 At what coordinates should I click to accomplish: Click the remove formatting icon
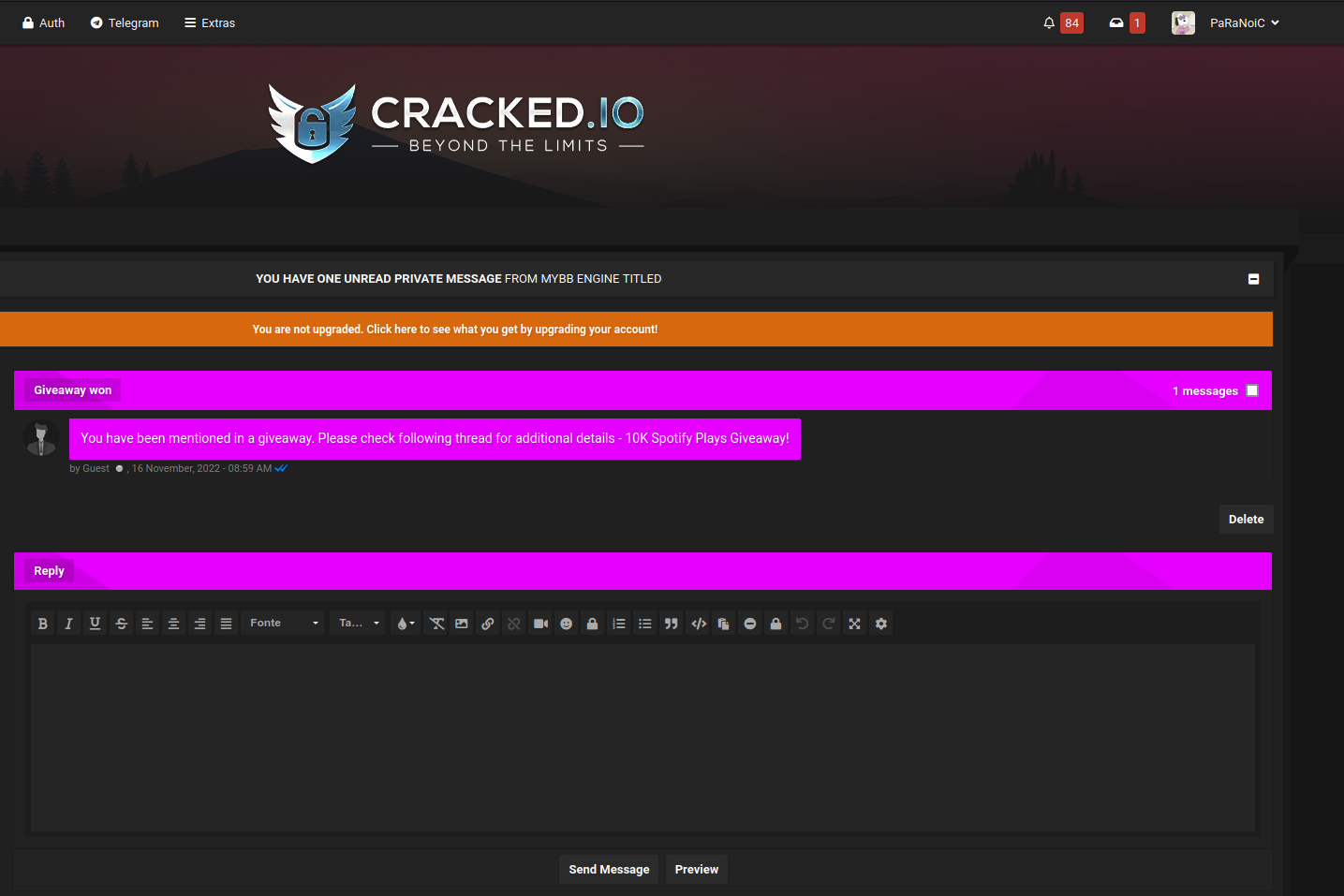(436, 624)
